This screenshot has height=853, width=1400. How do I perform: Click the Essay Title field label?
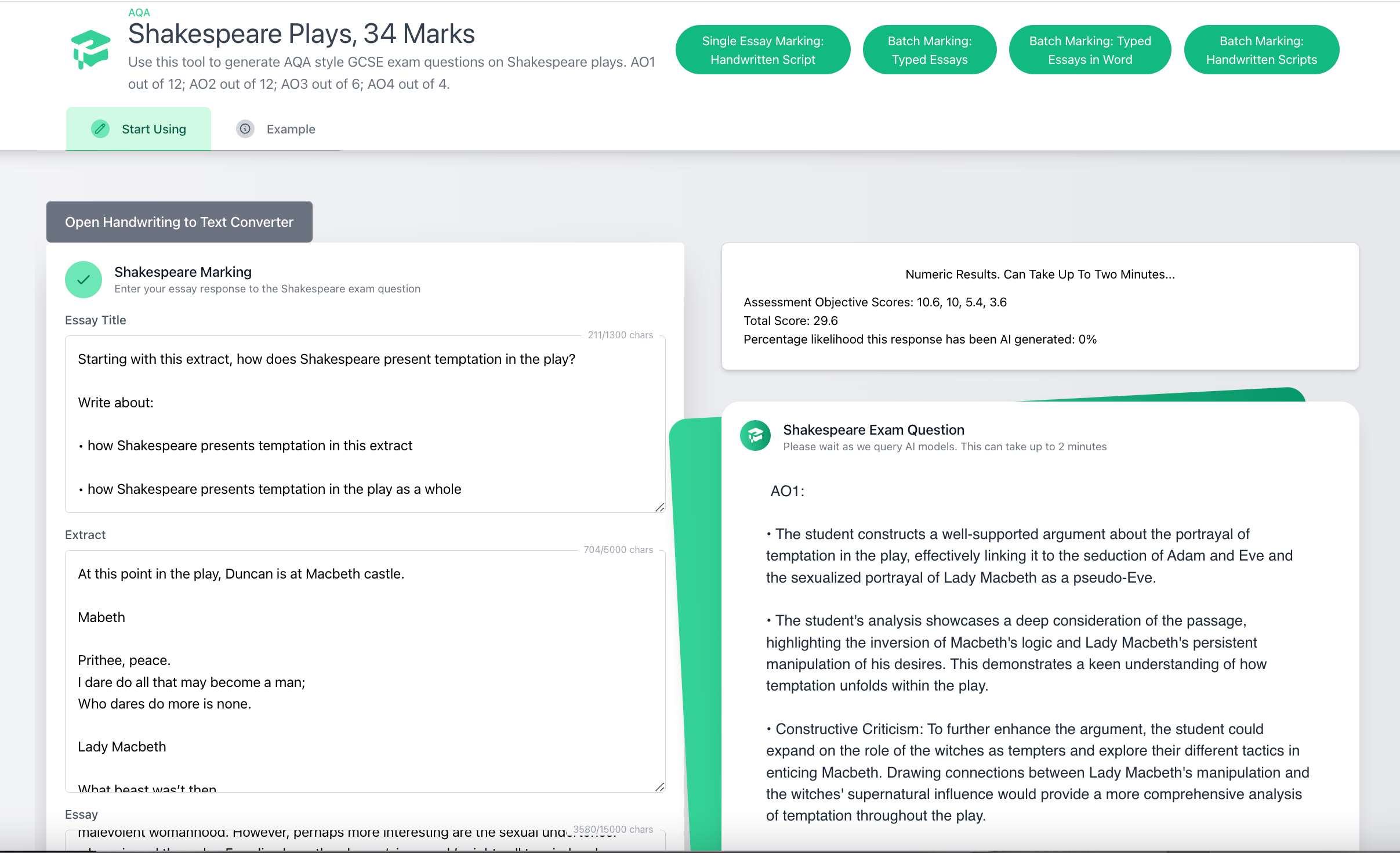point(96,320)
